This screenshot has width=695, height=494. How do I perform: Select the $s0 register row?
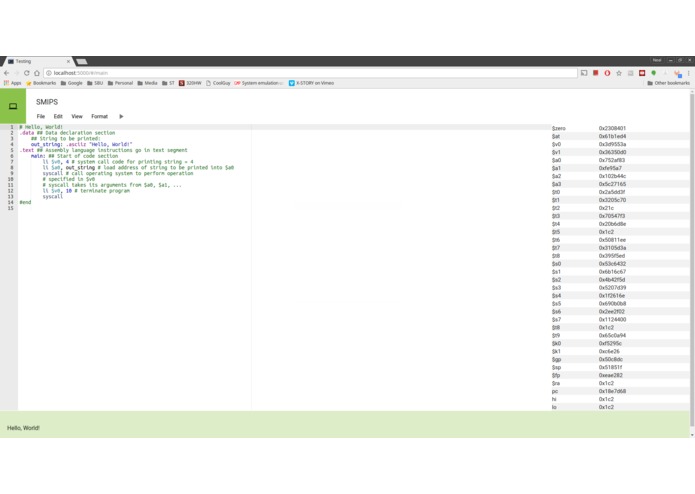pyautogui.click(x=620, y=264)
